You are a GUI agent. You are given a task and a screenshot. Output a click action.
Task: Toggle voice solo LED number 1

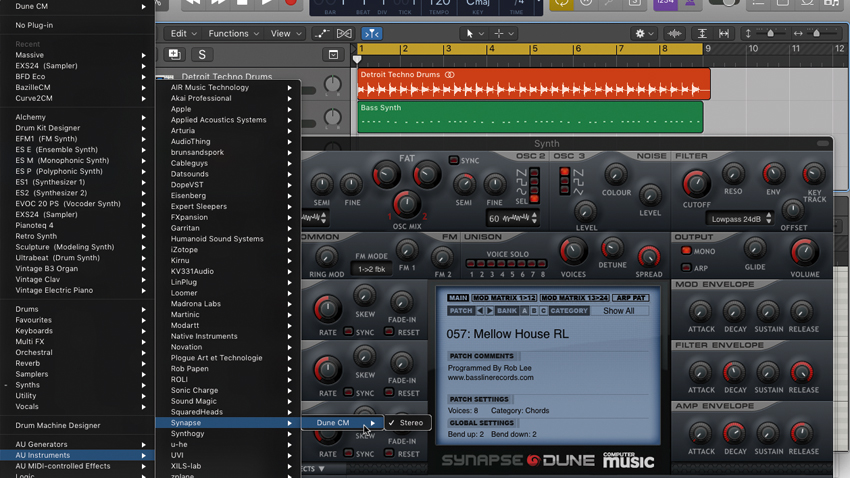pyautogui.click(x=471, y=264)
